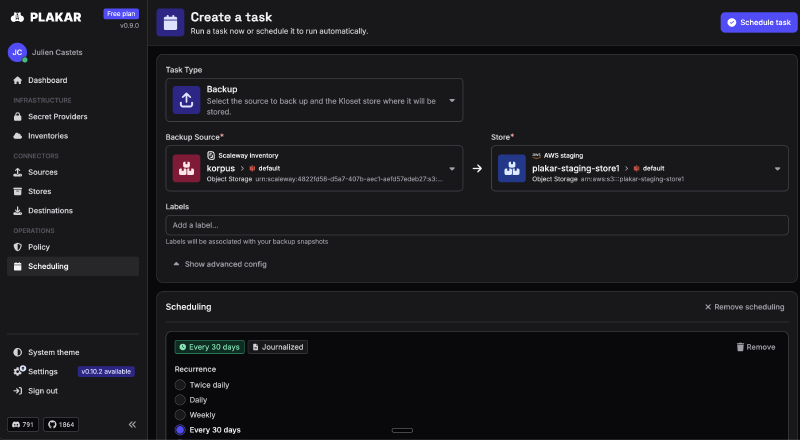Open the Store dropdown arrow
The width and height of the screenshot is (800, 440).
[778, 168]
